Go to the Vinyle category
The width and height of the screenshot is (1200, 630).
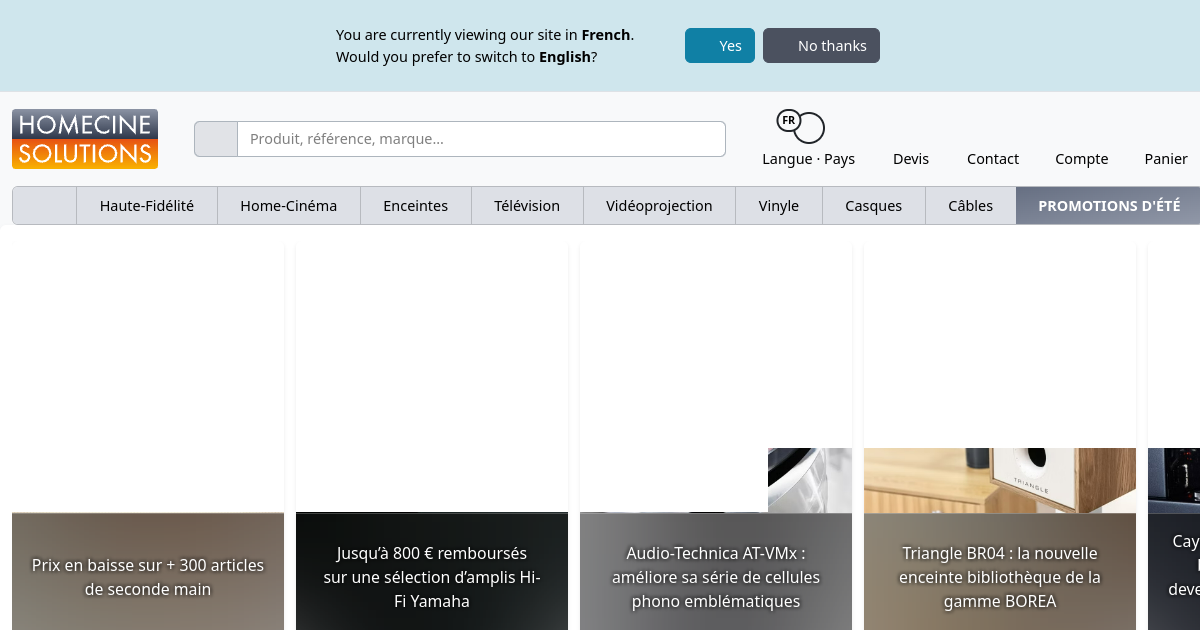point(779,206)
